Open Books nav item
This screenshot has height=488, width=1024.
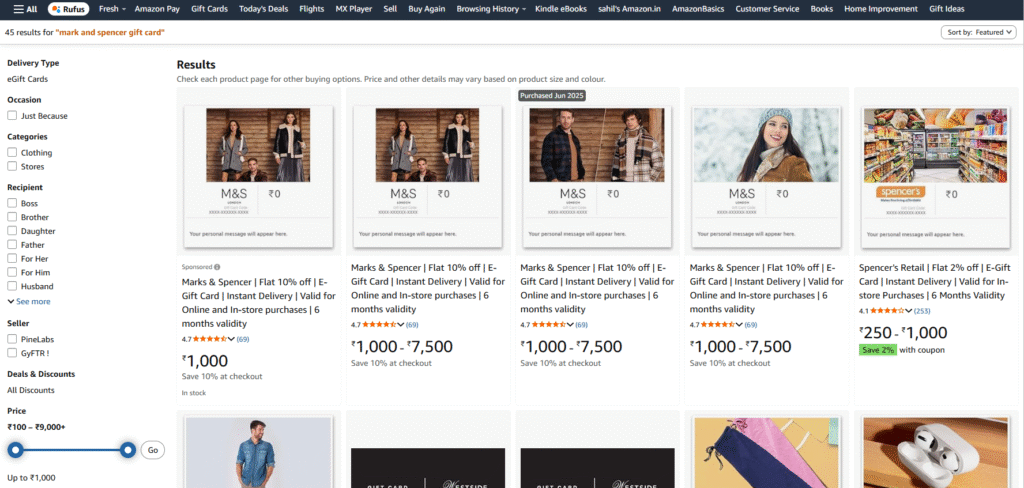point(822,9)
